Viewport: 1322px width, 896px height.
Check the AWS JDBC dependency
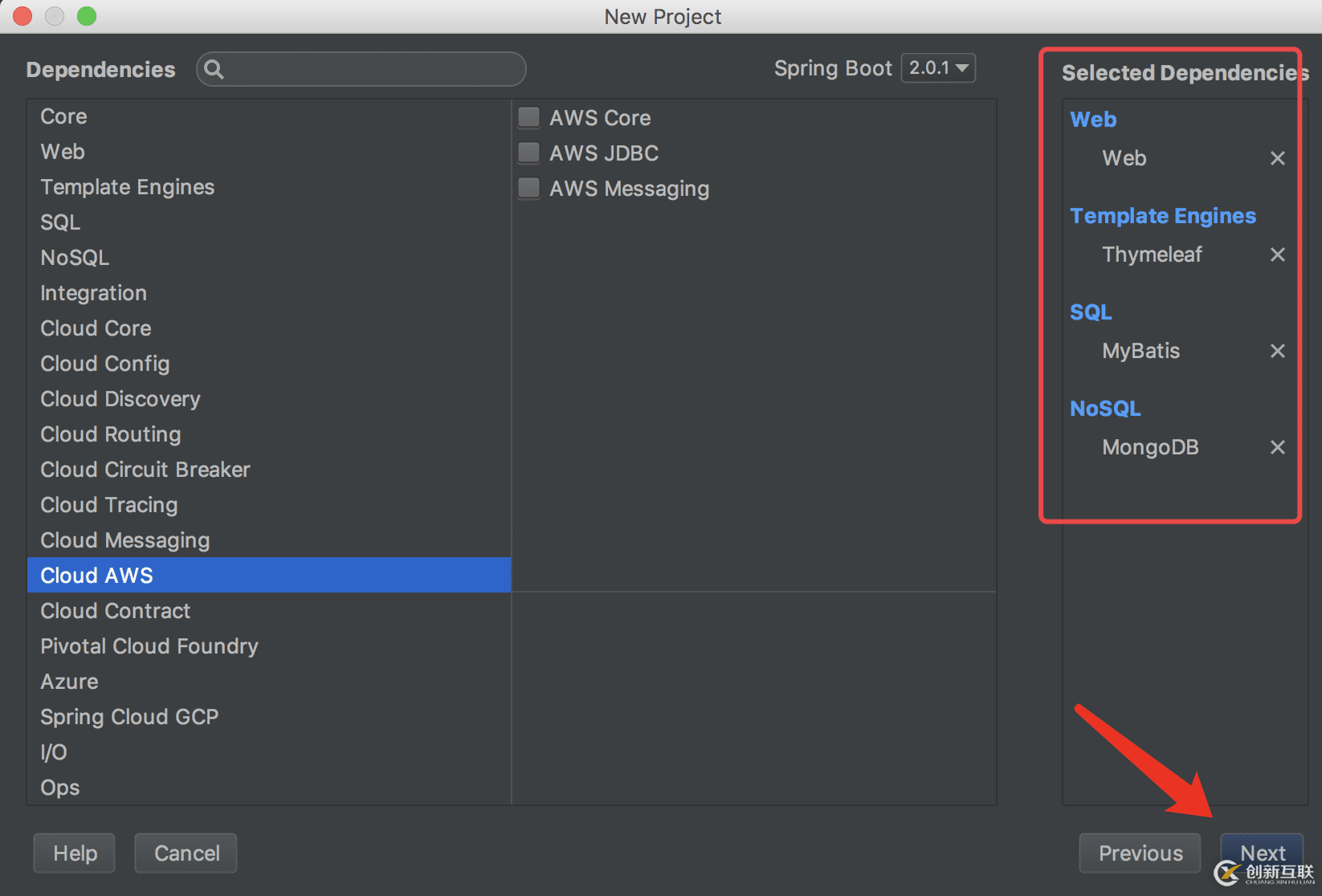(528, 153)
